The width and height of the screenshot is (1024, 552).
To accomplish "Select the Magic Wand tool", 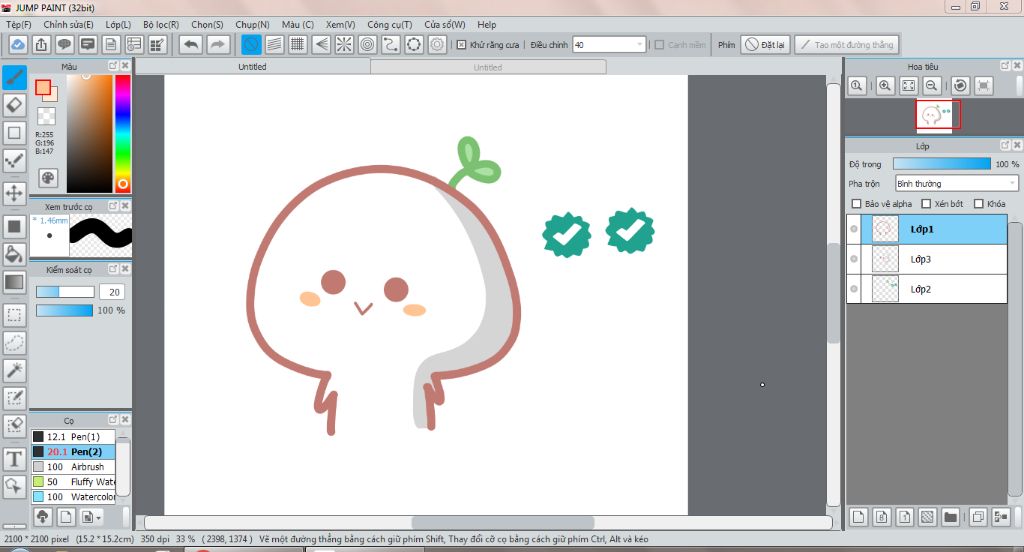I will point(14,370).
